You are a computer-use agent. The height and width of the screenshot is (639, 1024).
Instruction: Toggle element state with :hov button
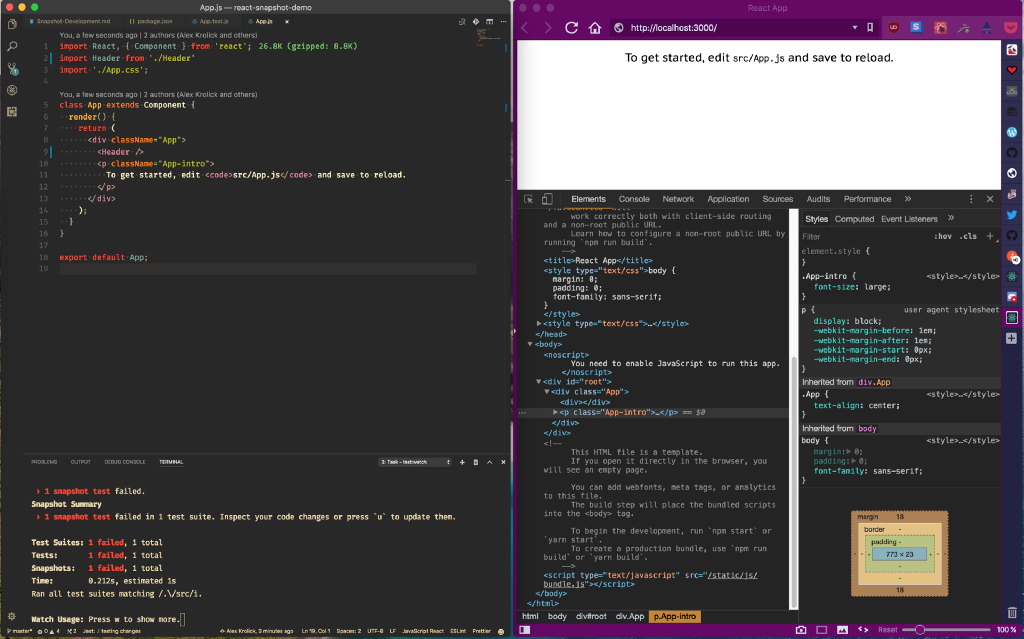[942, 237]
